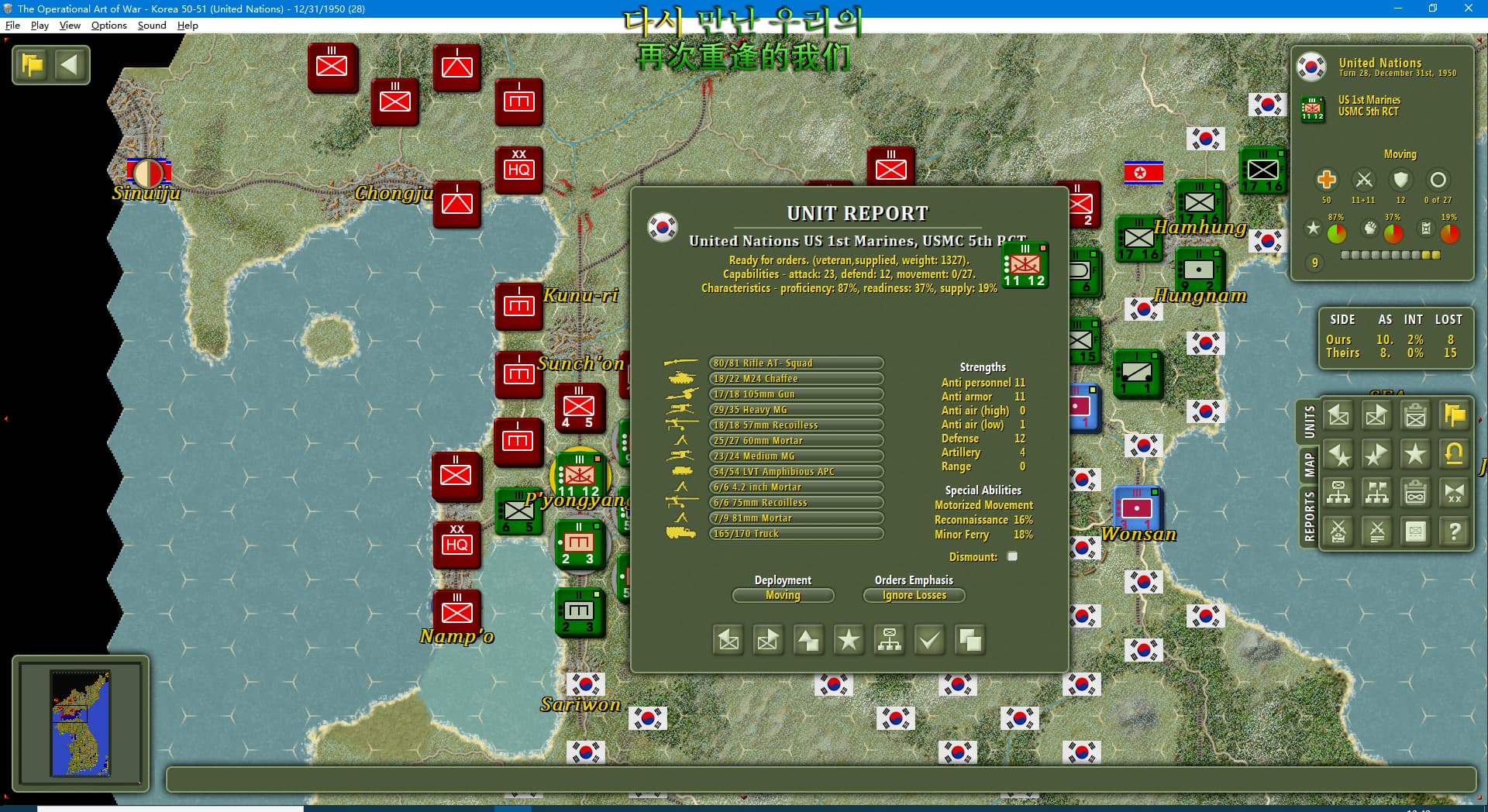Switch to the MAP tab
The height and width of the screenshot is (812, 1488).
pos(1309,465)
